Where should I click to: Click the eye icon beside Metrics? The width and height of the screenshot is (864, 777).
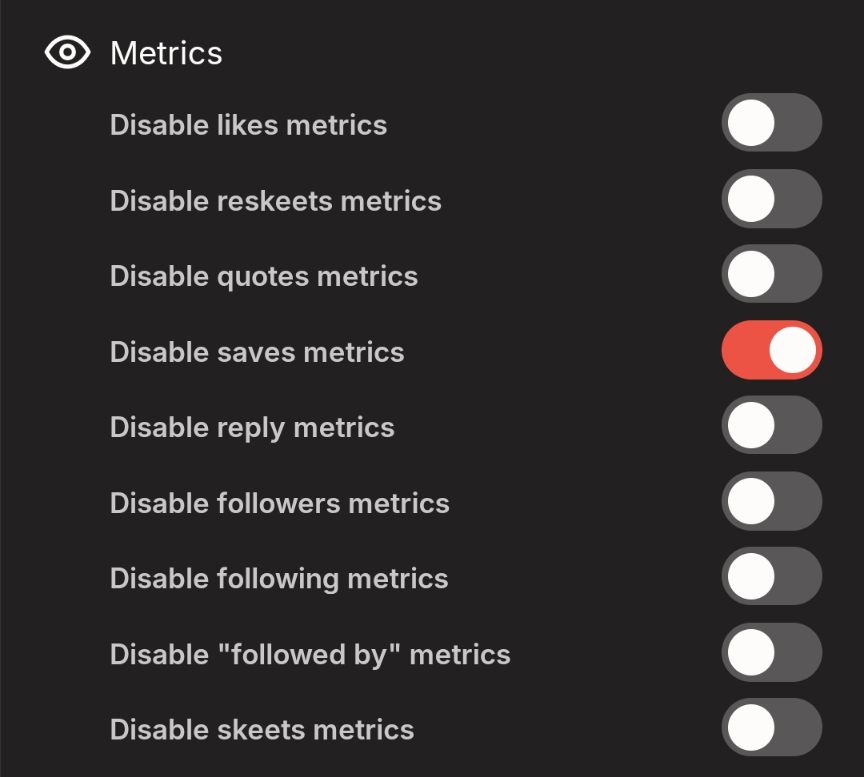(x=67, y=53)
